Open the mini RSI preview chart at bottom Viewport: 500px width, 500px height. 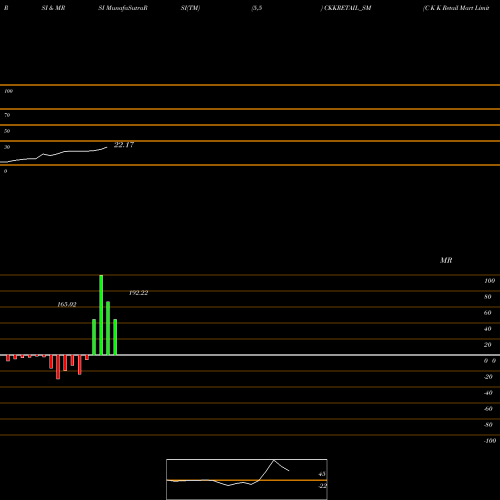[x=247, y=479]
